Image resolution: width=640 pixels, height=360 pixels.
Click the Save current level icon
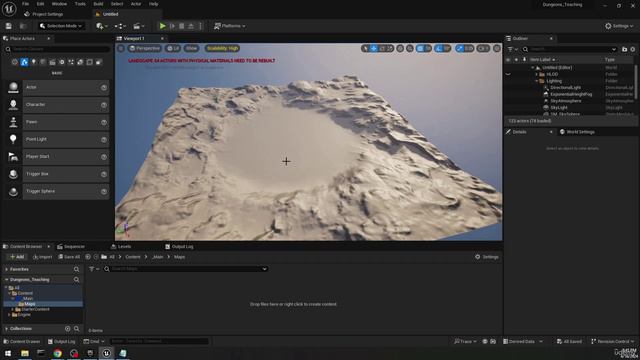point(9,26)
